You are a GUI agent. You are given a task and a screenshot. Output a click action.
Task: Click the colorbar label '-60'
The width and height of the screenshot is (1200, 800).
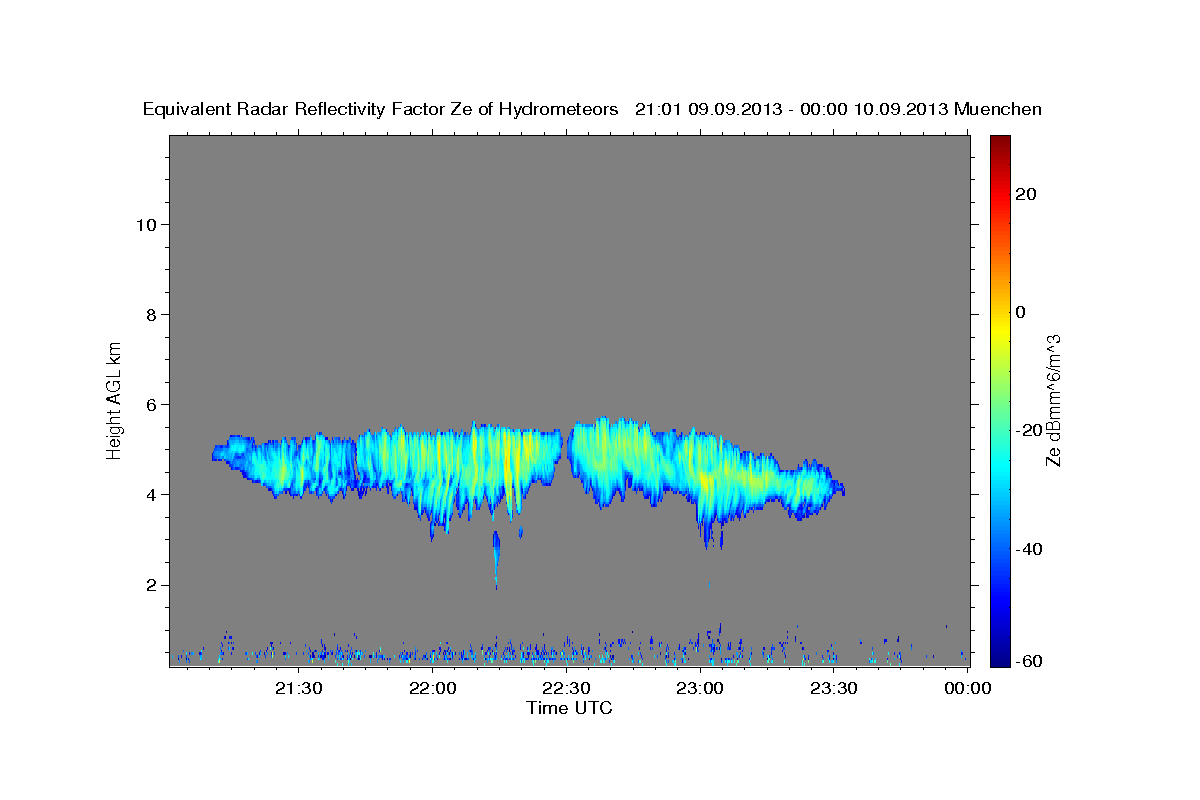[1029, 661]
